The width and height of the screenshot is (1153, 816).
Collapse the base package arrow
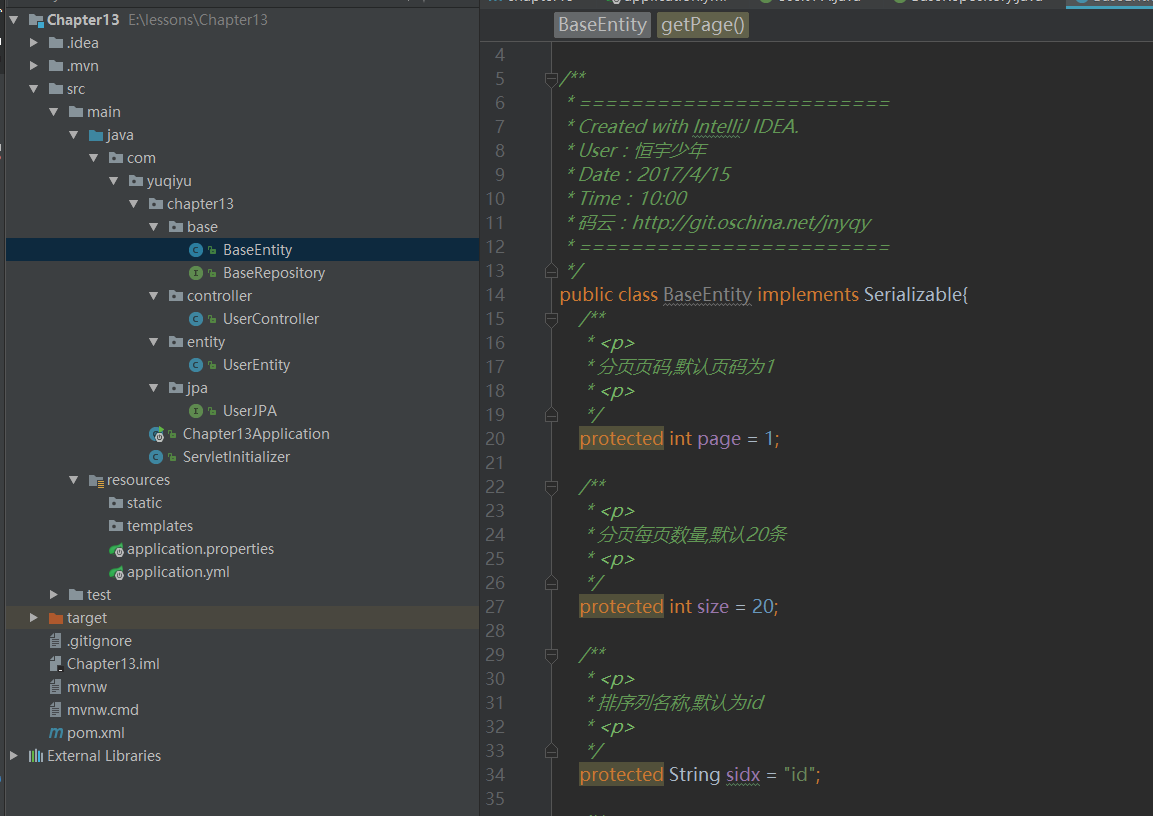(153, 226)
